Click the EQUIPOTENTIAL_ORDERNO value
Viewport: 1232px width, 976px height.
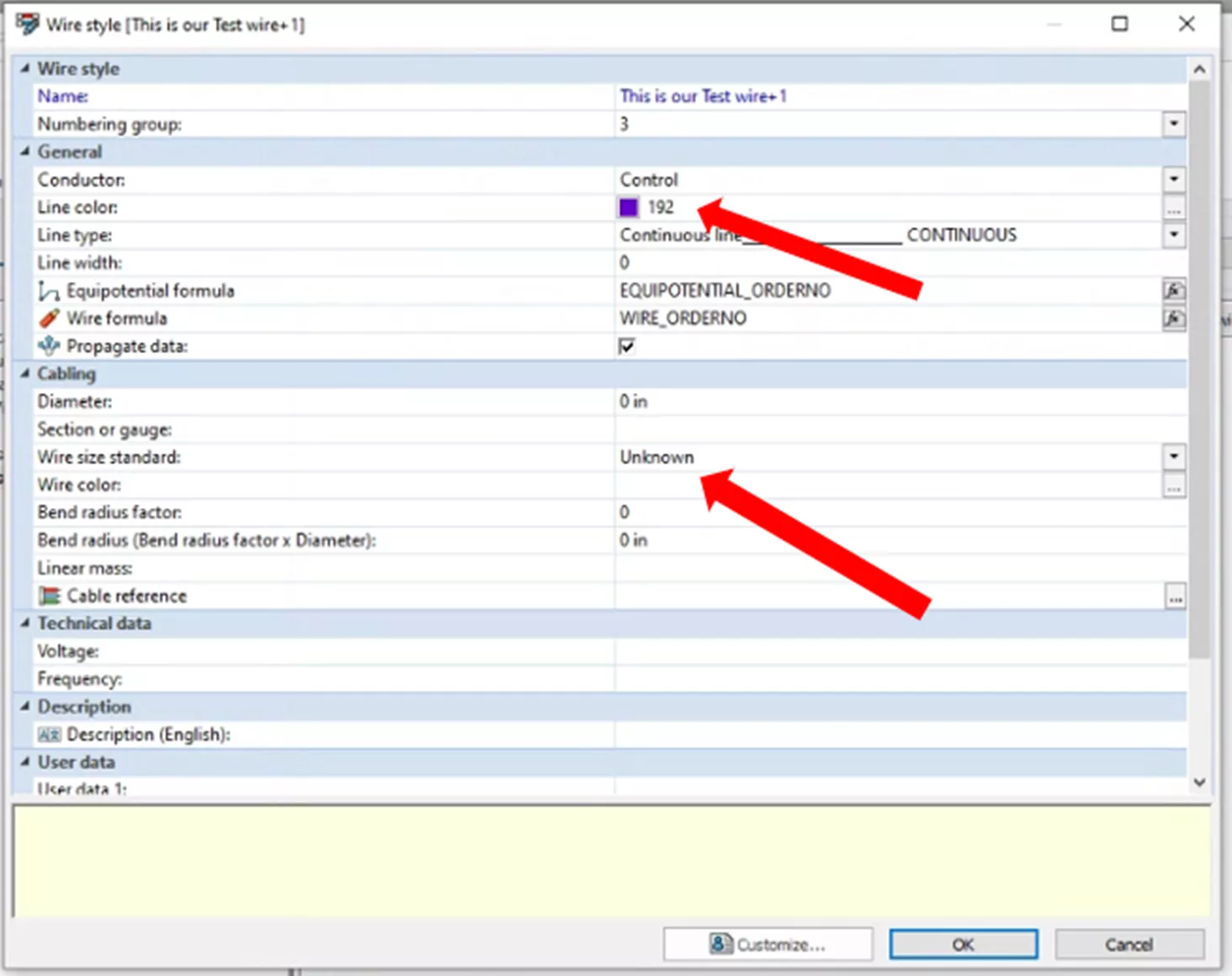tap(725, 290)
